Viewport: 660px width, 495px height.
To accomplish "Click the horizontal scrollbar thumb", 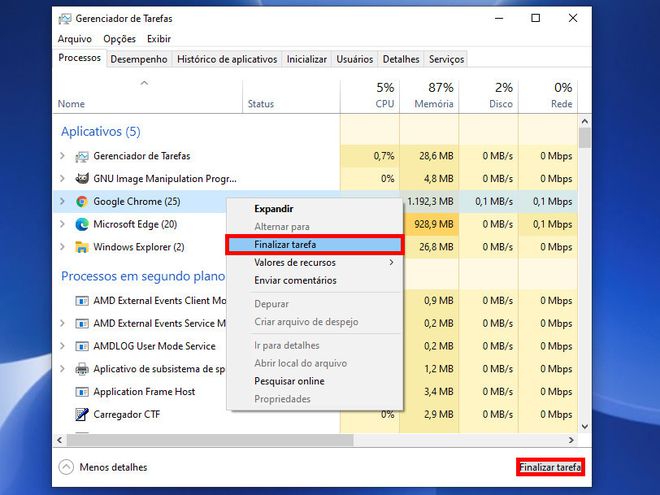I will 210,440.
